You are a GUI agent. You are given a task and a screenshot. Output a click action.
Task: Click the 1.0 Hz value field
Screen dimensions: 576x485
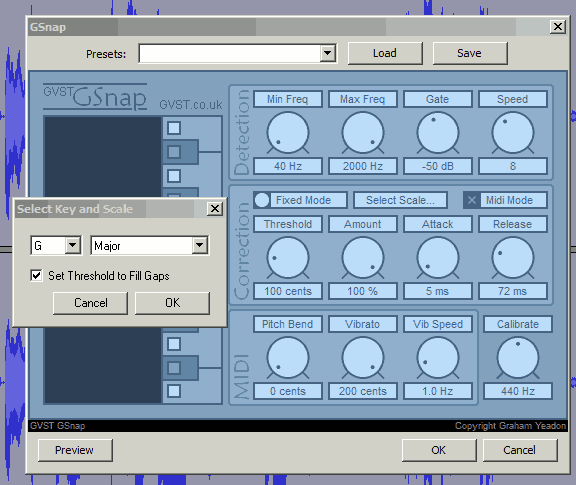[x=438, y=391]
